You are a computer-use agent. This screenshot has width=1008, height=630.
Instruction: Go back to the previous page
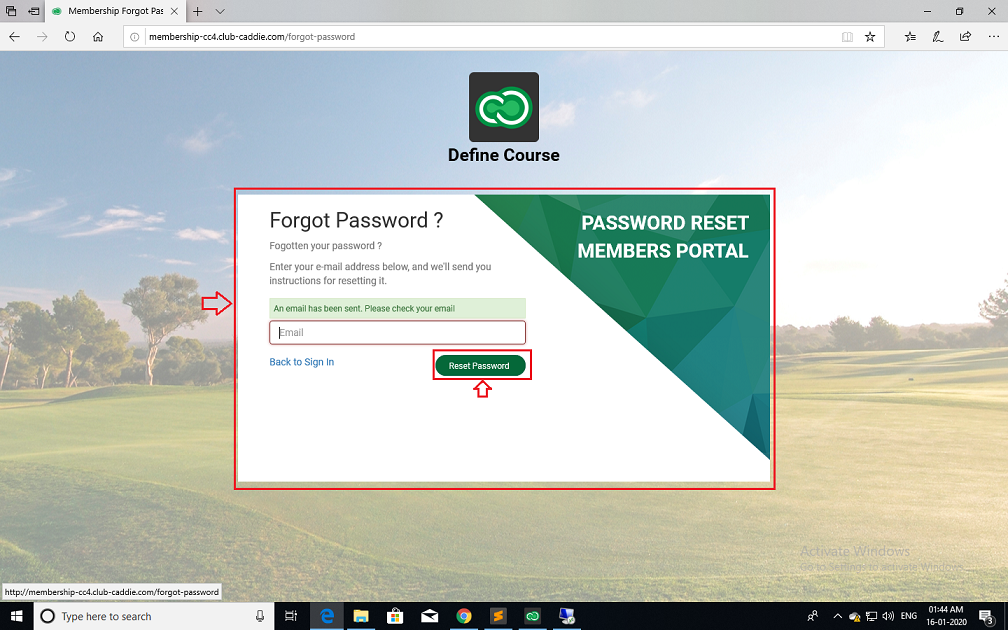[x=14, y=37]
